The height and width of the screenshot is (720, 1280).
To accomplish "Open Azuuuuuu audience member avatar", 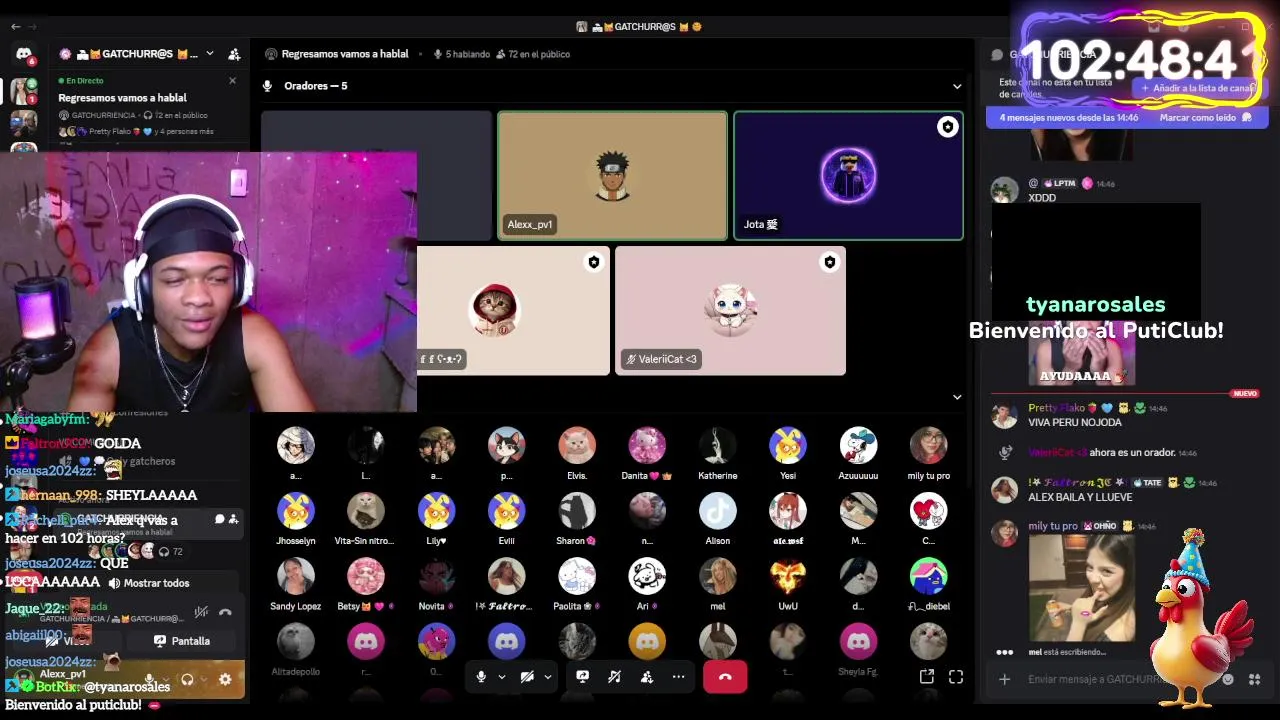I will tap(858, 446).
